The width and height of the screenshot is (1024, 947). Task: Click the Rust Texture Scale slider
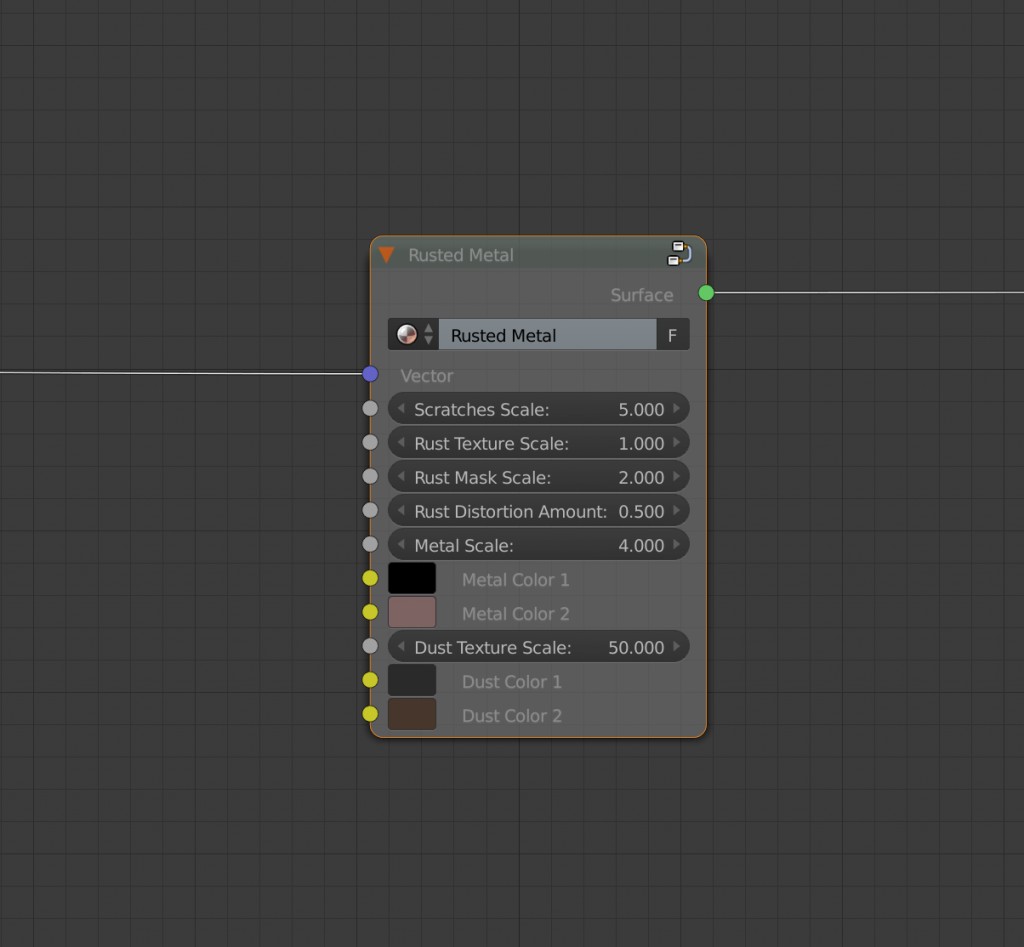coord(538,442)
